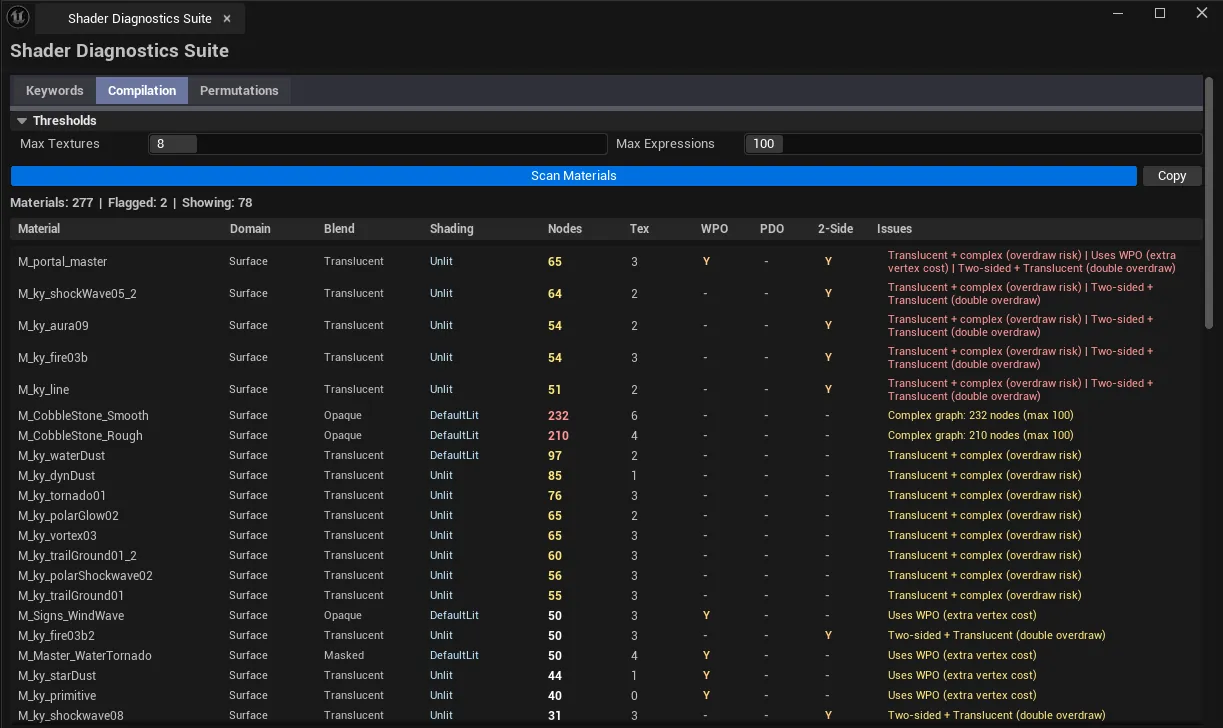The image size is (1223, 728).
Task: Minimize the window
Action: tap(1117, 14)
